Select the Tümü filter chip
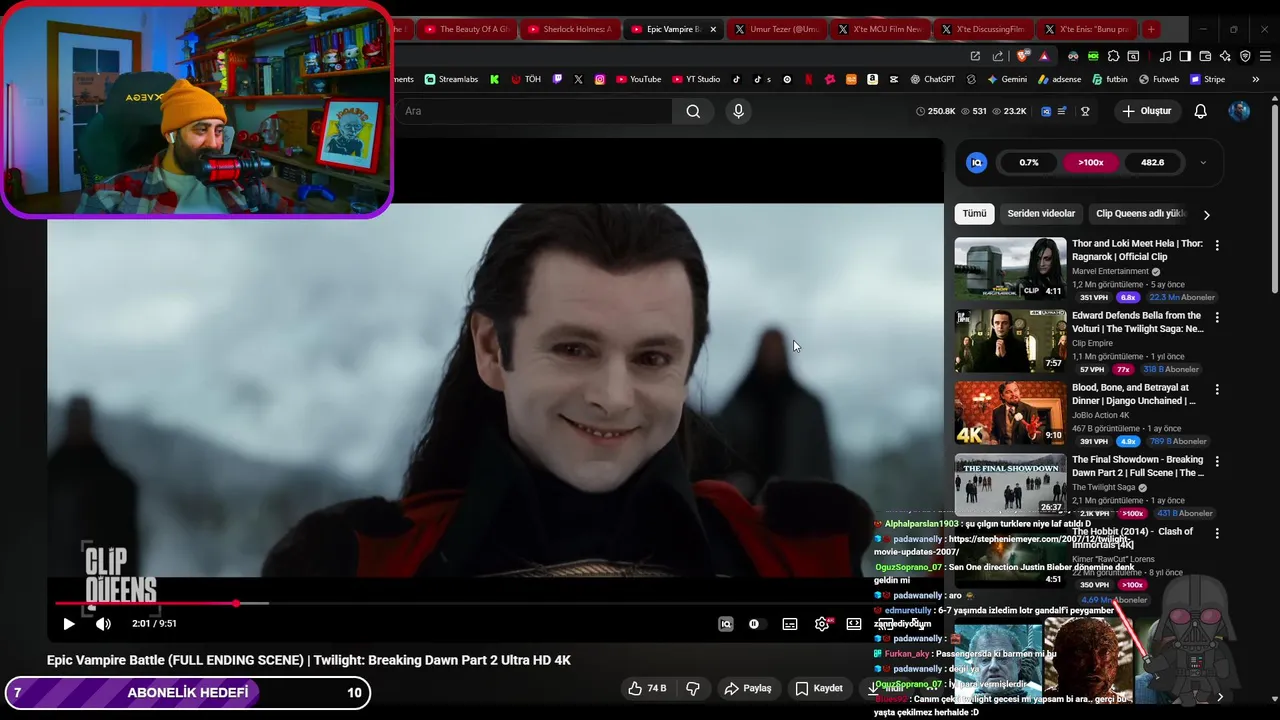This screenshot has height=720, width=1280. pyautogui.click(x=974, y=213)
